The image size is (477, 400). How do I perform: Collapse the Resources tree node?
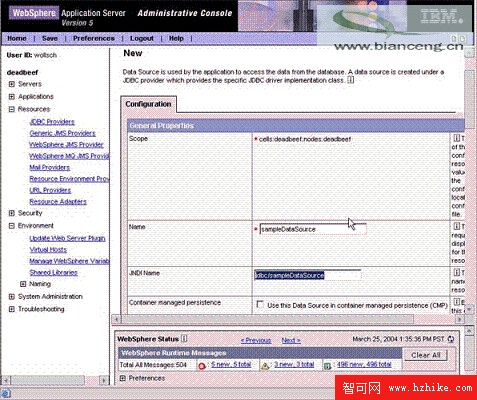pos(12,109)
